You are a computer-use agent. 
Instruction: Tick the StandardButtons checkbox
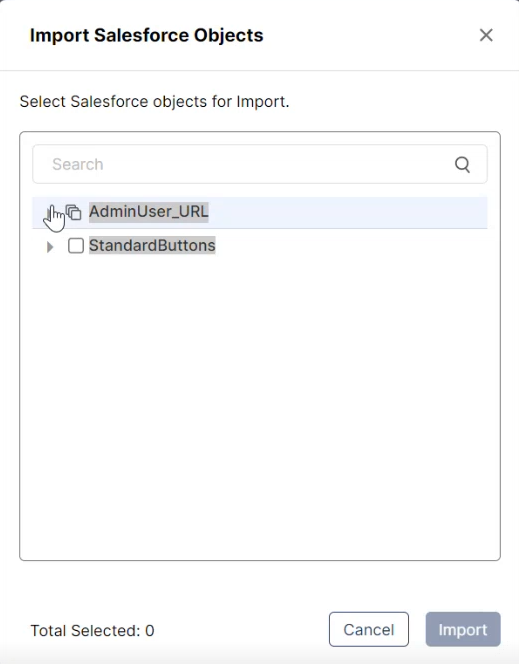tap(76, 246)
